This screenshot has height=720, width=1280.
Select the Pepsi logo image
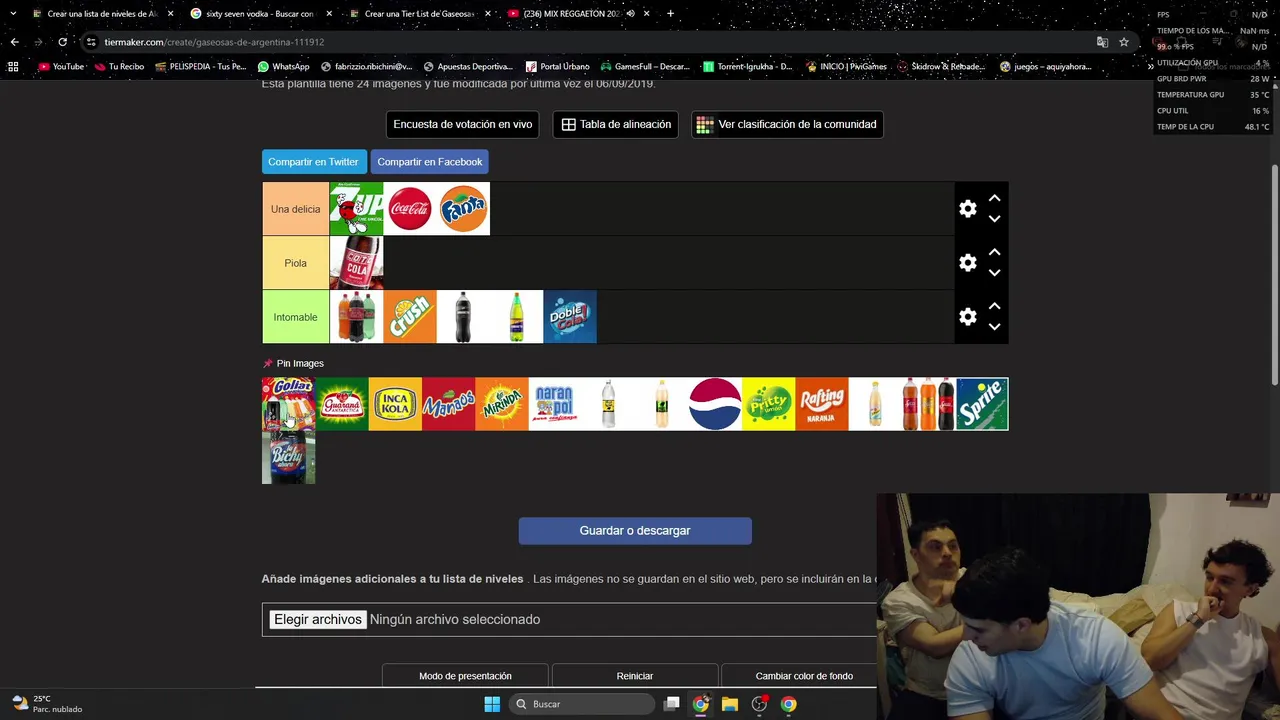[715, 404]
